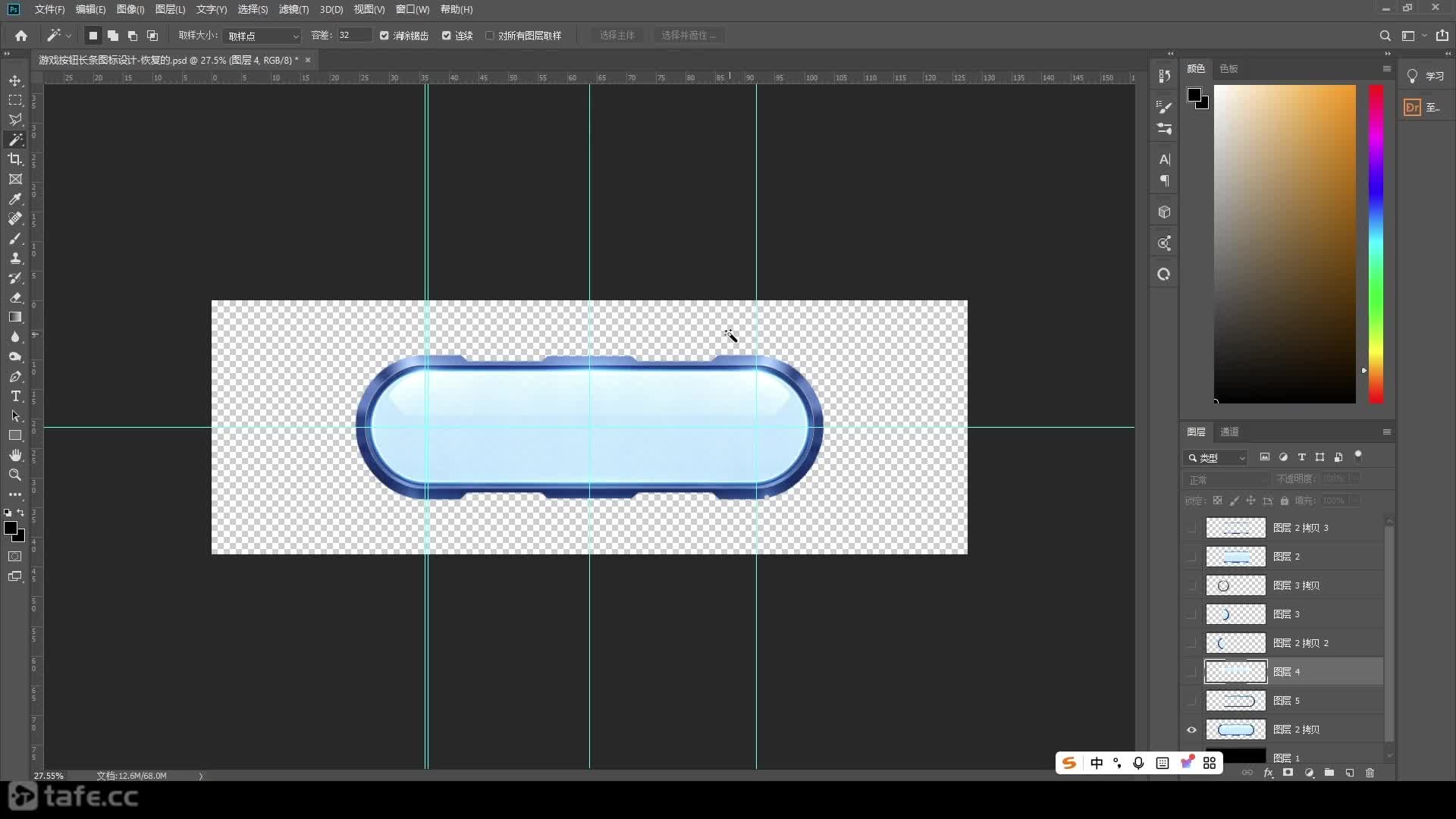The image size is (1456, 819).
Task: Click the foreground color swatch in Color panel
Action: pyautogui.click(x=1194, y=95)
